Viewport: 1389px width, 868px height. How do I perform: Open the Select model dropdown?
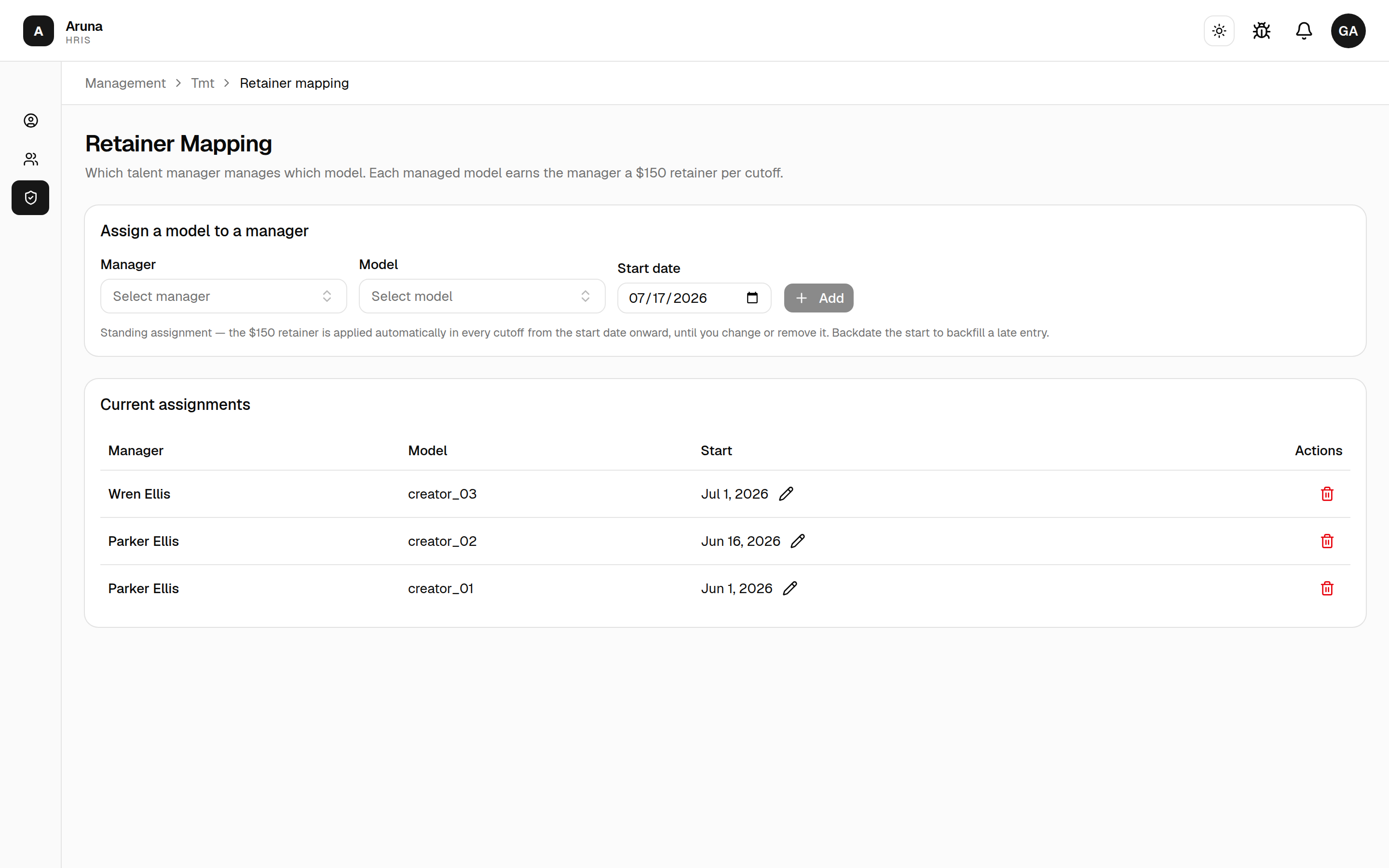click(x=482, y=296)
